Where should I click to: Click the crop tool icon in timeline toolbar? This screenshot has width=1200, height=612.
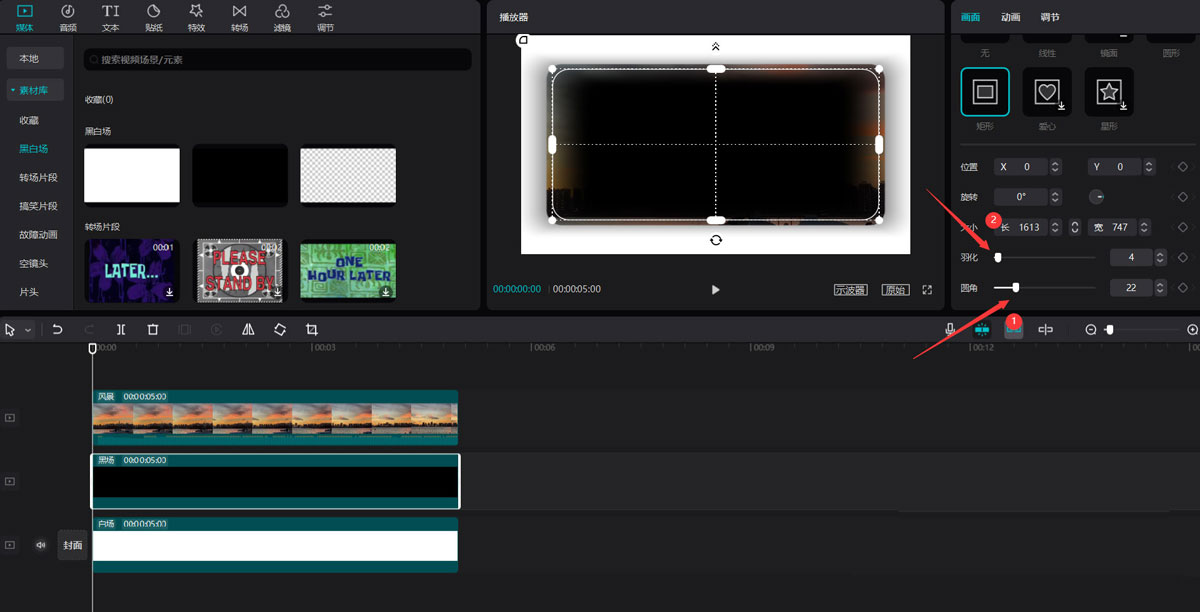tap(312, 329)
